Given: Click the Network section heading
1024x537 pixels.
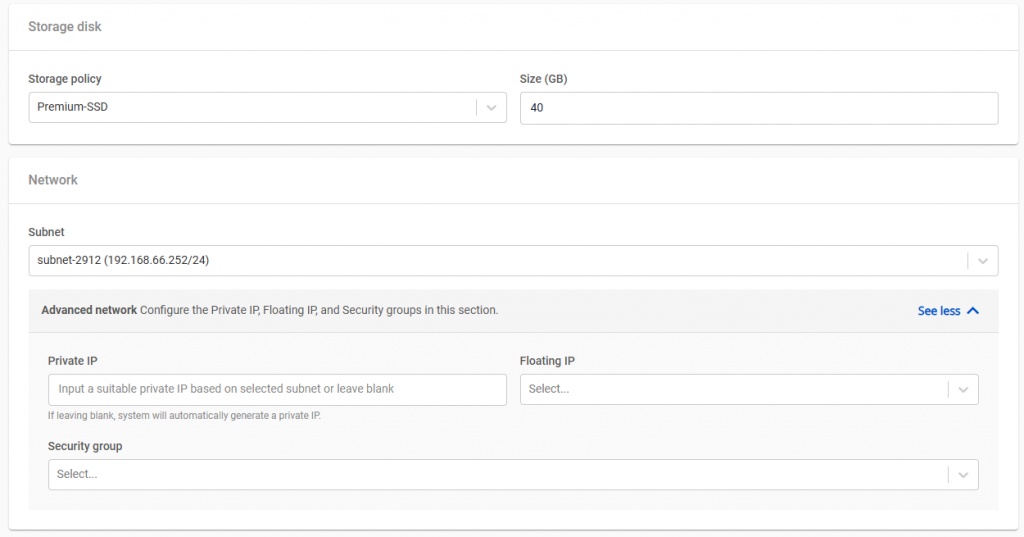Looking at the screenshot, I should click(x=53, y=180).
